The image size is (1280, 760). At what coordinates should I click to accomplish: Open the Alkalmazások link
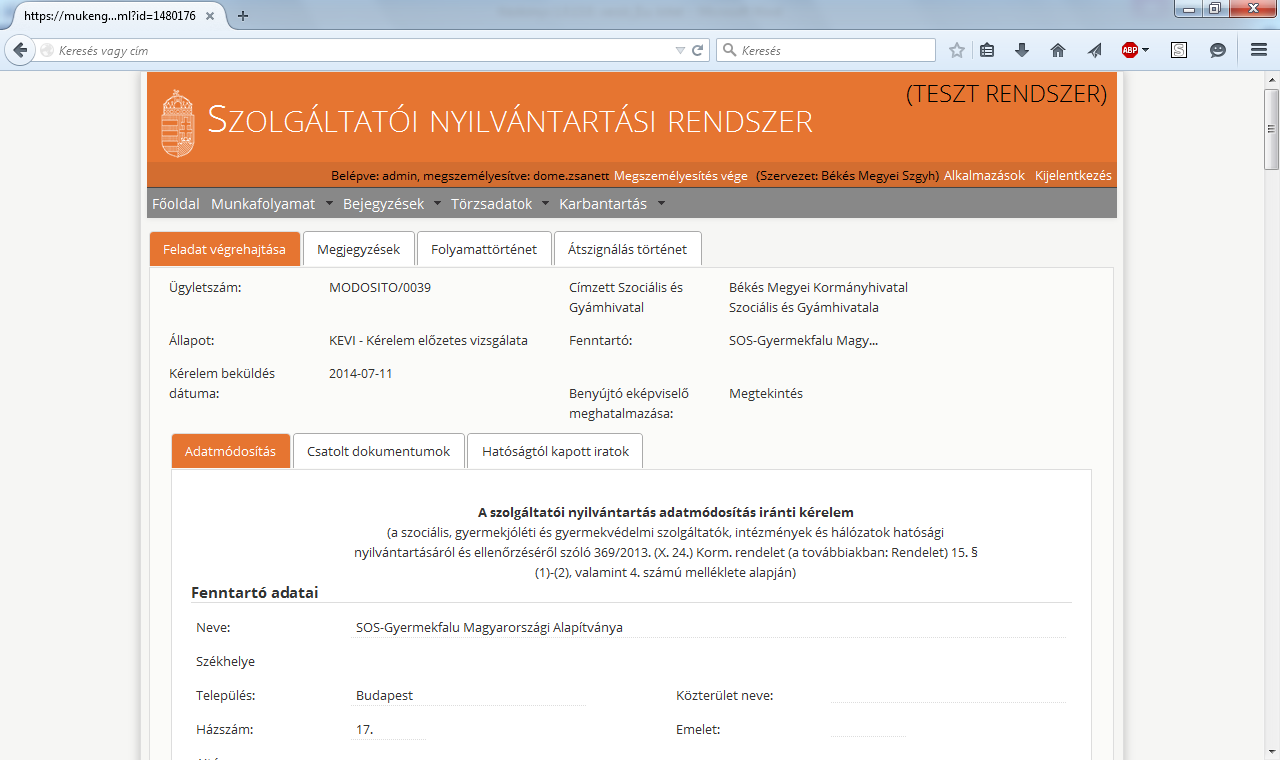pos(984,175)
